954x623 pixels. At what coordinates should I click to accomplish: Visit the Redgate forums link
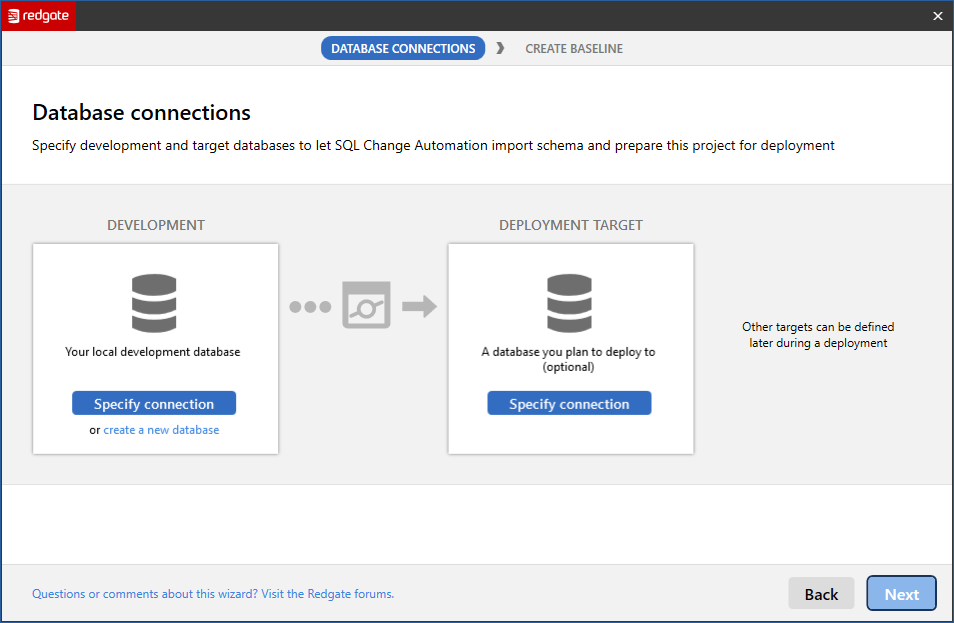[213, 594]
